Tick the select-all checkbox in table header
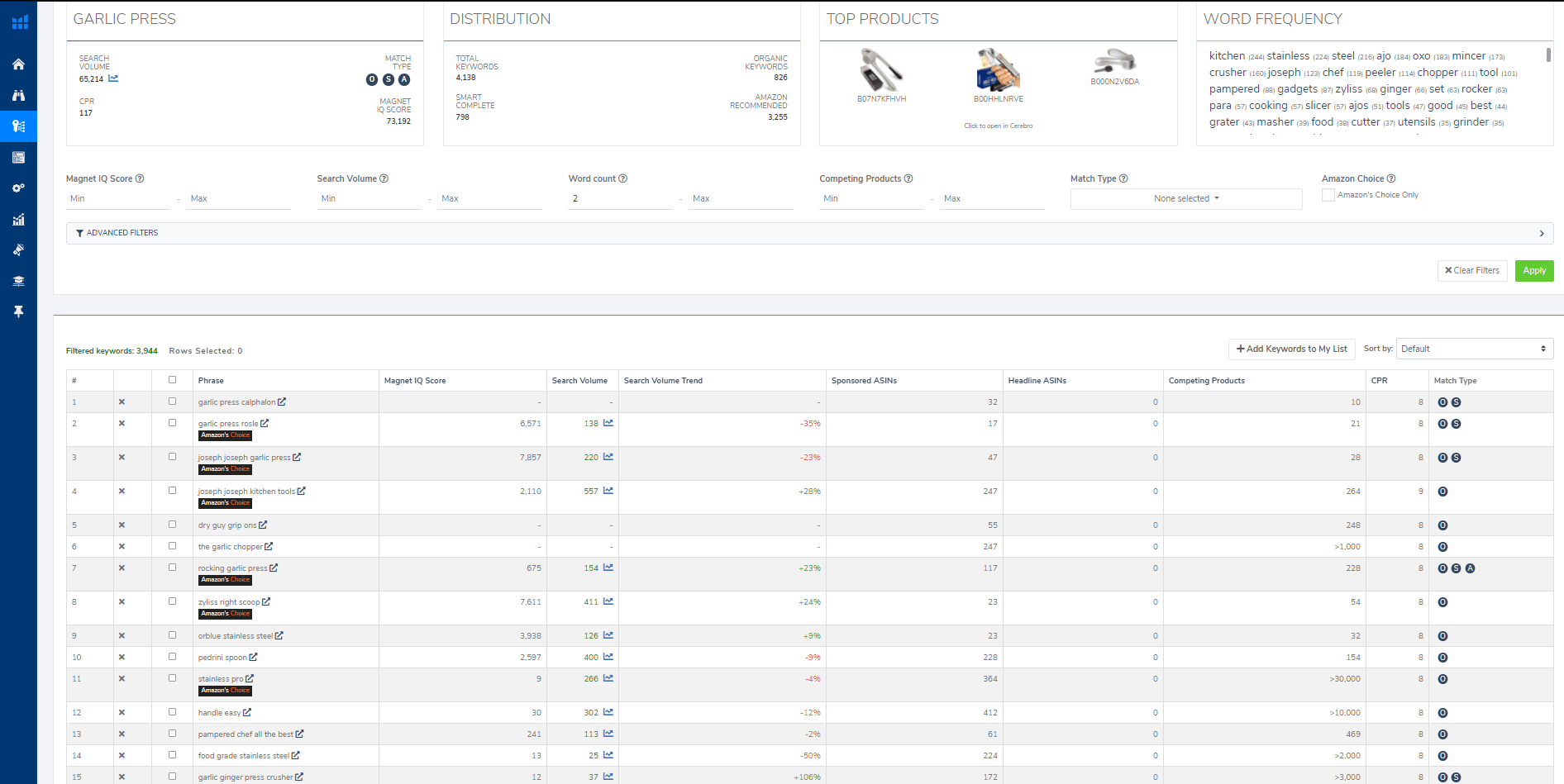 [172, 380]
